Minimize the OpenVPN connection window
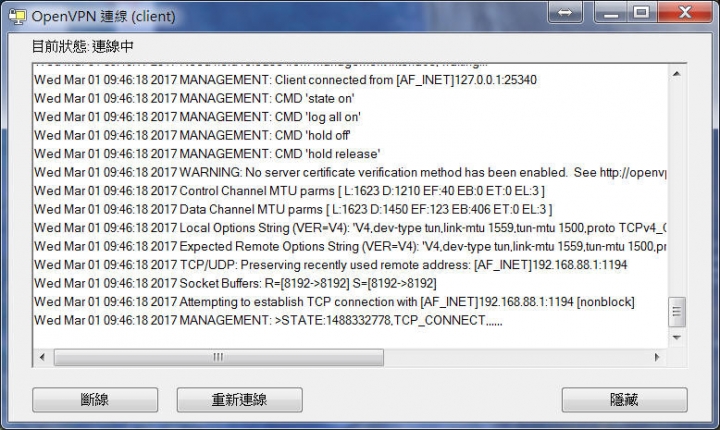Image resolution: width=720 pixels, height=430 pixels. click(611, 12)
